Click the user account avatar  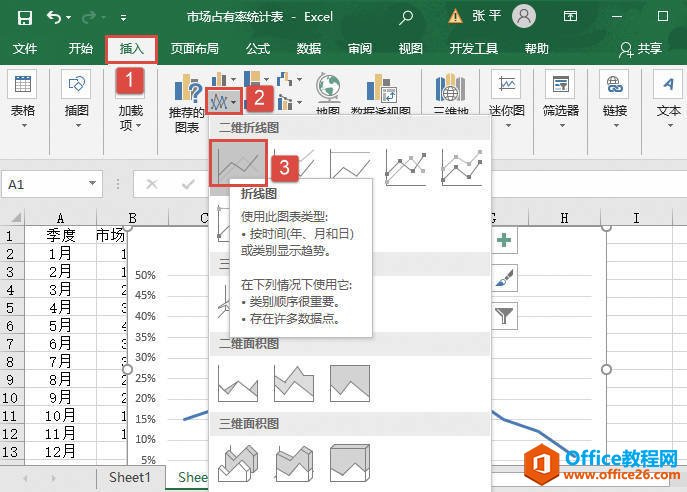click(524, 17)
